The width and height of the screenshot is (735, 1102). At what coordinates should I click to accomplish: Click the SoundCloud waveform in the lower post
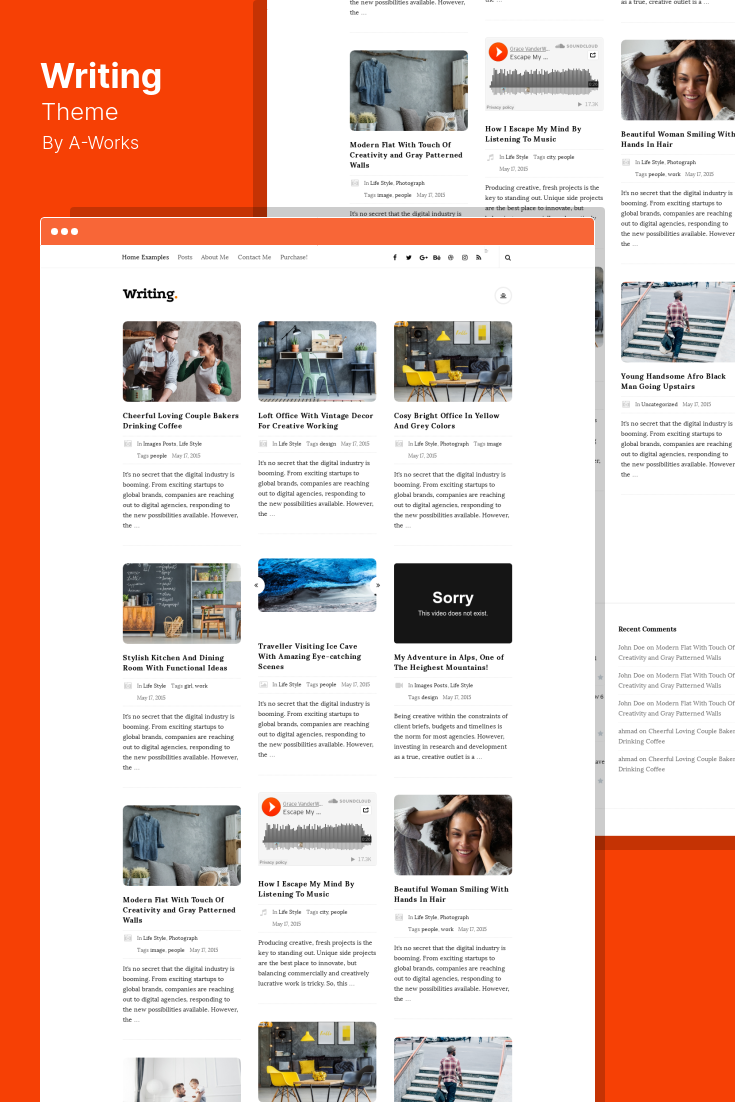[x=317, y=836]
